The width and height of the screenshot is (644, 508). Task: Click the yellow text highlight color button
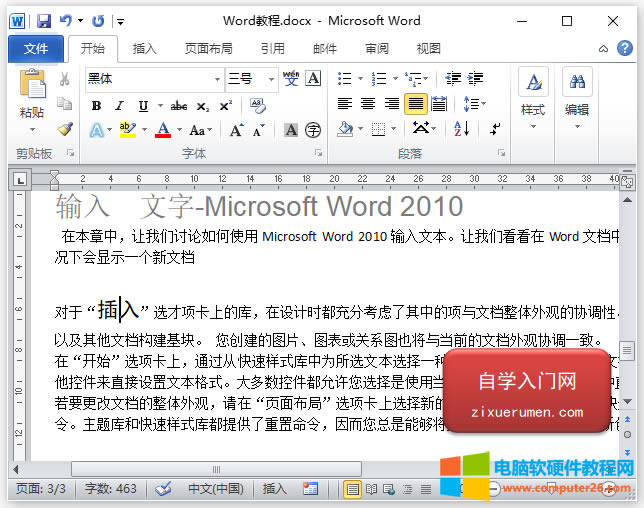coord(128,130)
